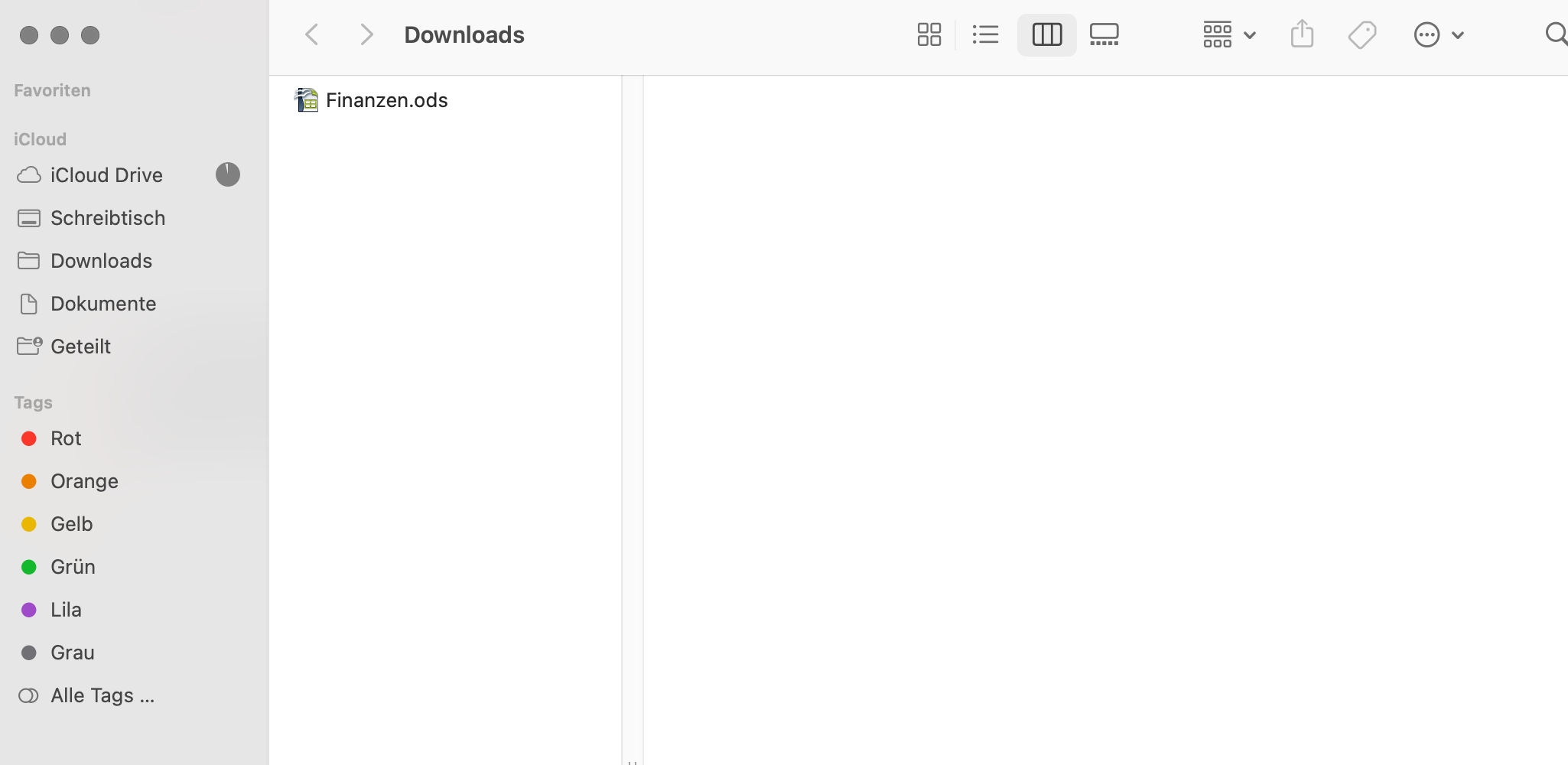Switch to list view
1568x765 pixels.
pos(985,34)
